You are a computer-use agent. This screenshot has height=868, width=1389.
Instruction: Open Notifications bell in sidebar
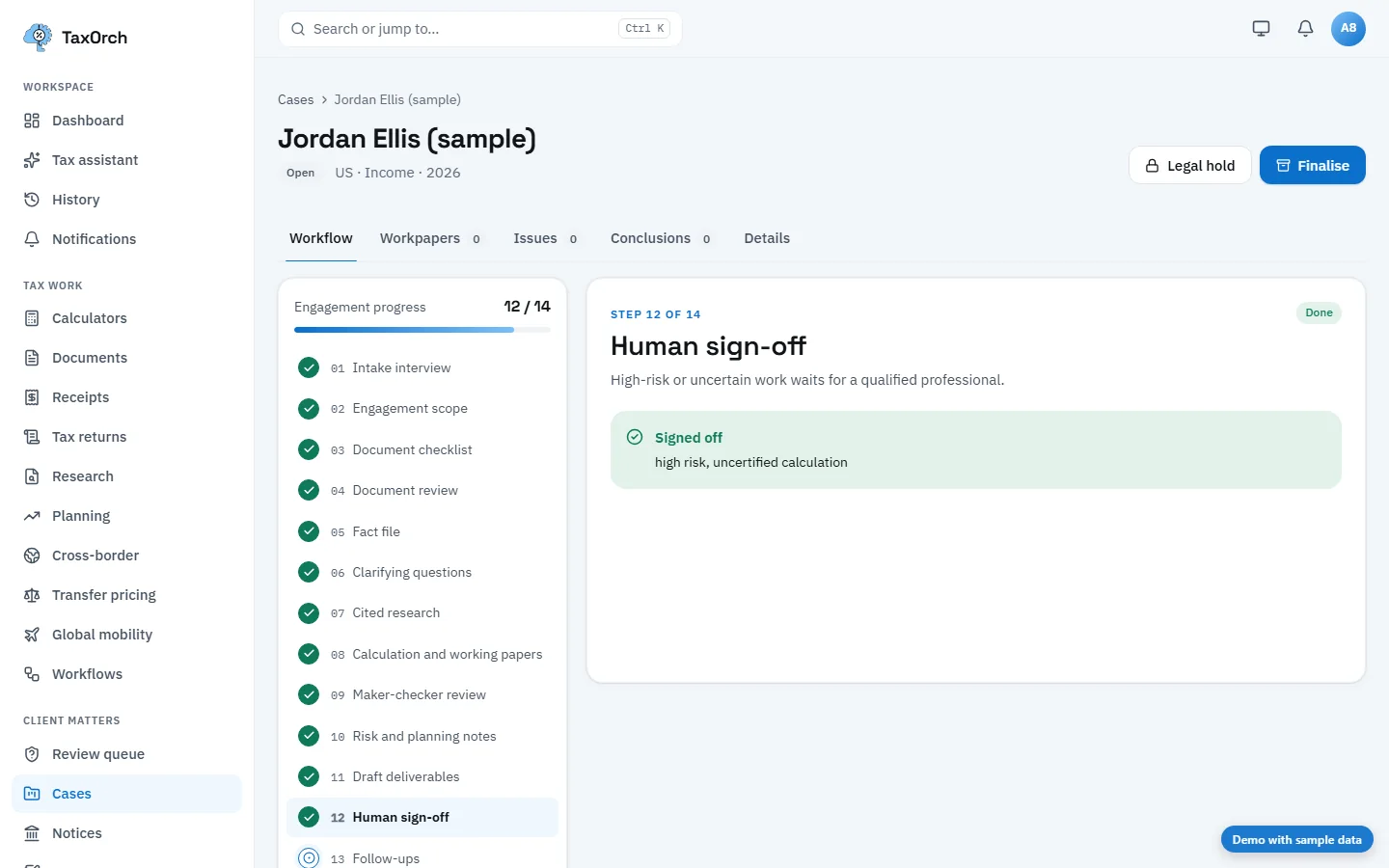[32, 239]
